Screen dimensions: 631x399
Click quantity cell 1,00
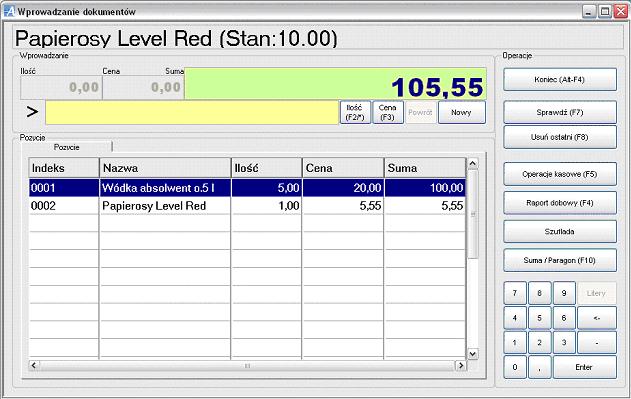[x=267, y=206]
